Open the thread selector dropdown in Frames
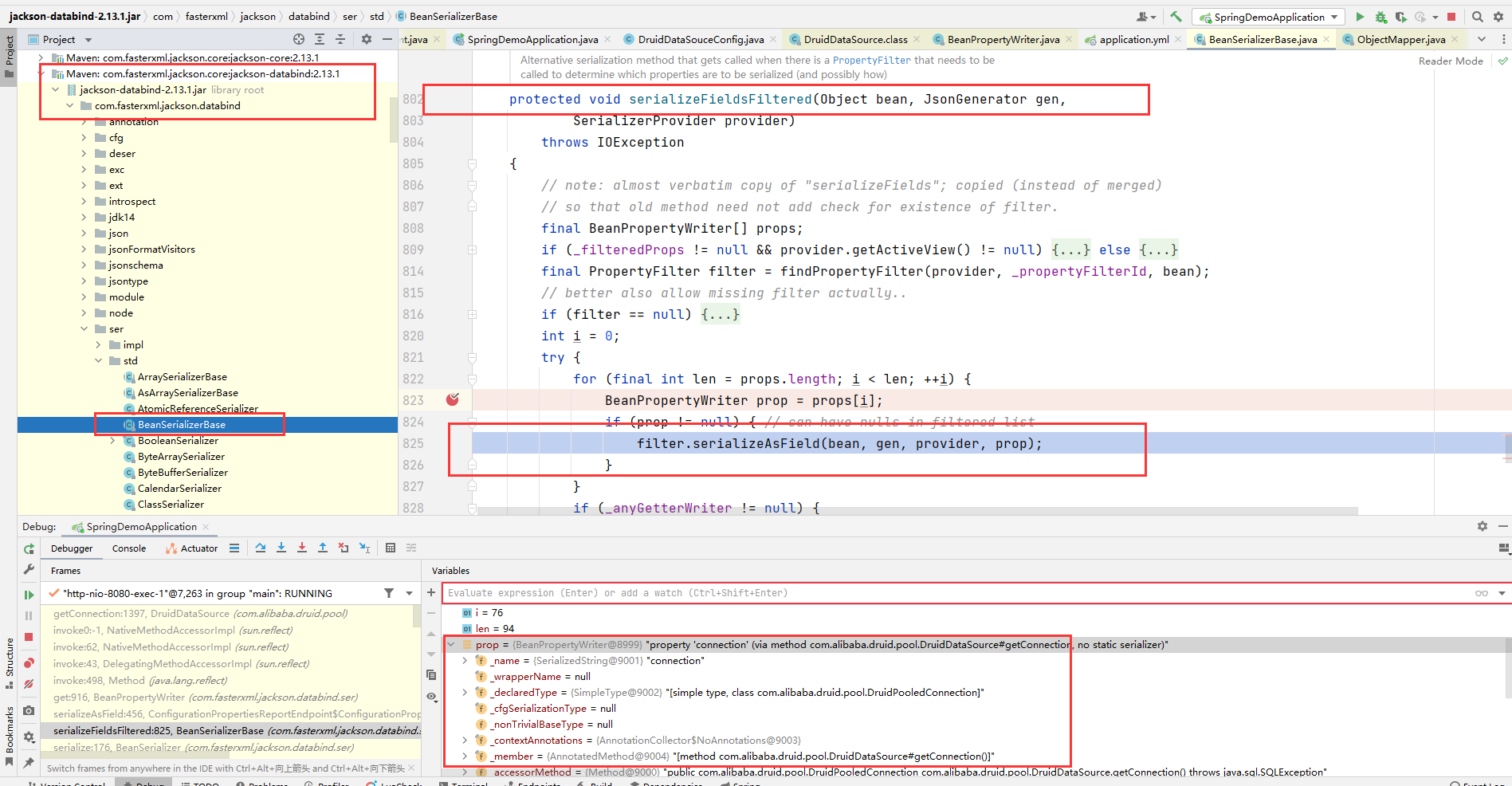 coord(409,593)
